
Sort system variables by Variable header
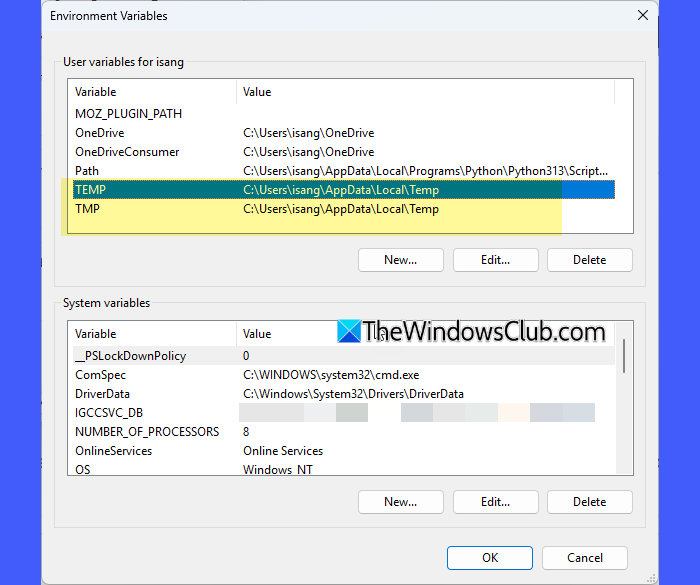tap(154, 334)
